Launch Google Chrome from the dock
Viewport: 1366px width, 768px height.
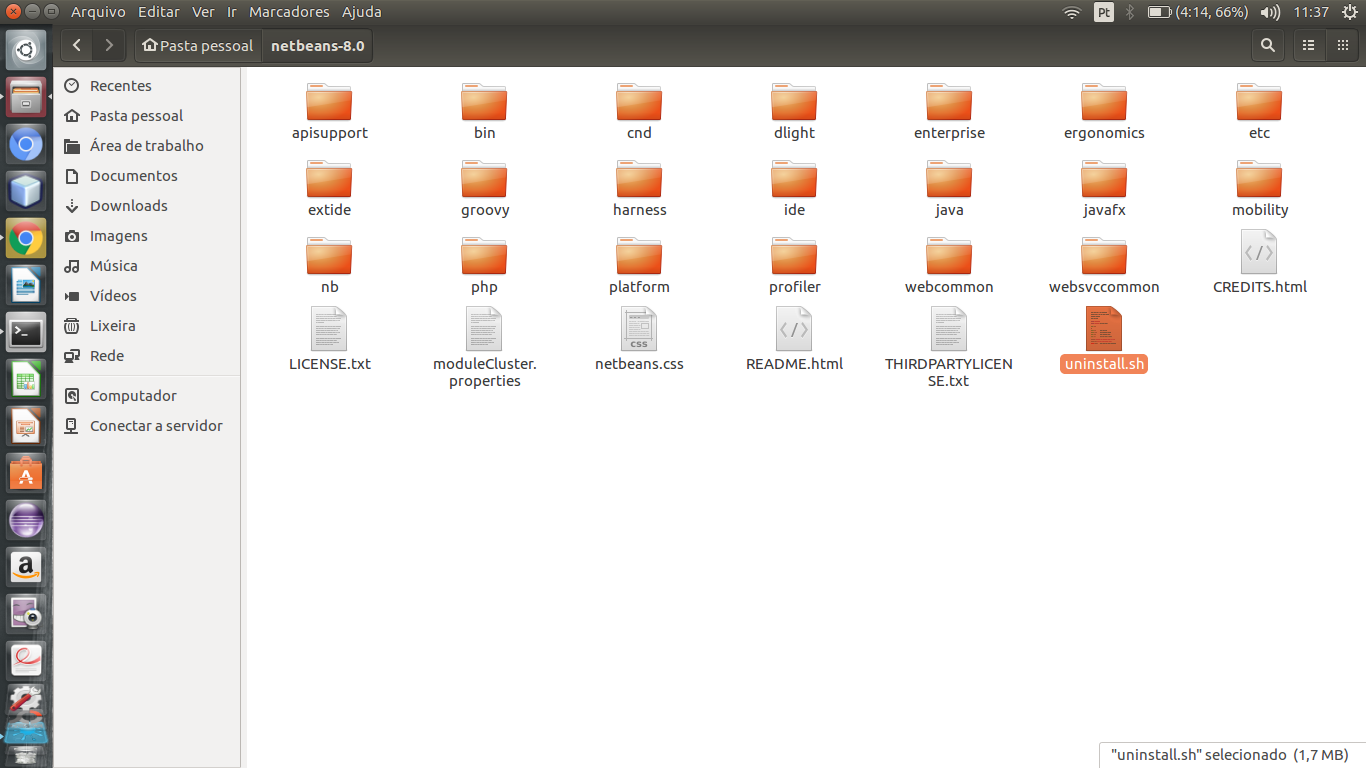pyautogui.click(x=26, y=238)
